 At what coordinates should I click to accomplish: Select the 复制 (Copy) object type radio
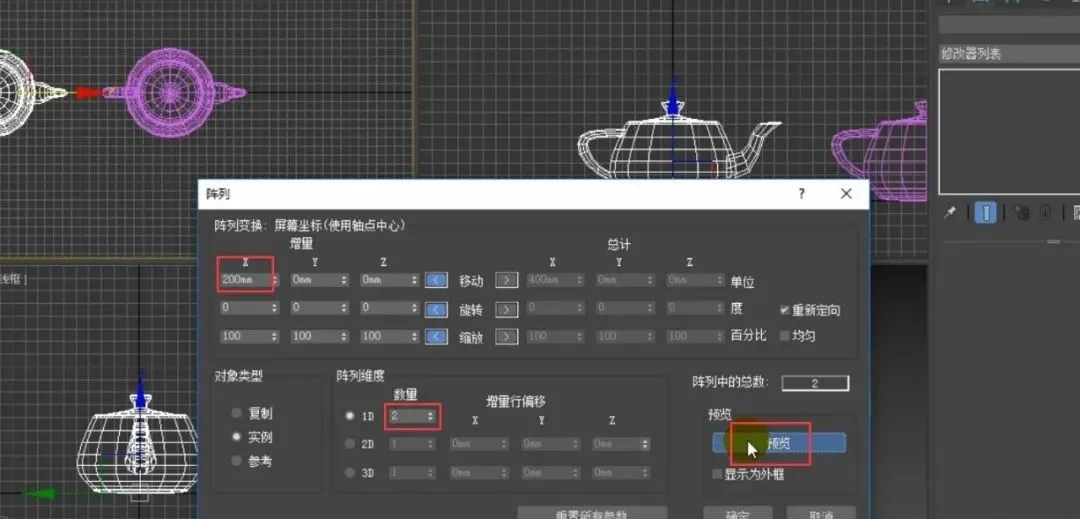pyautogui.click(x=237, y=414)
